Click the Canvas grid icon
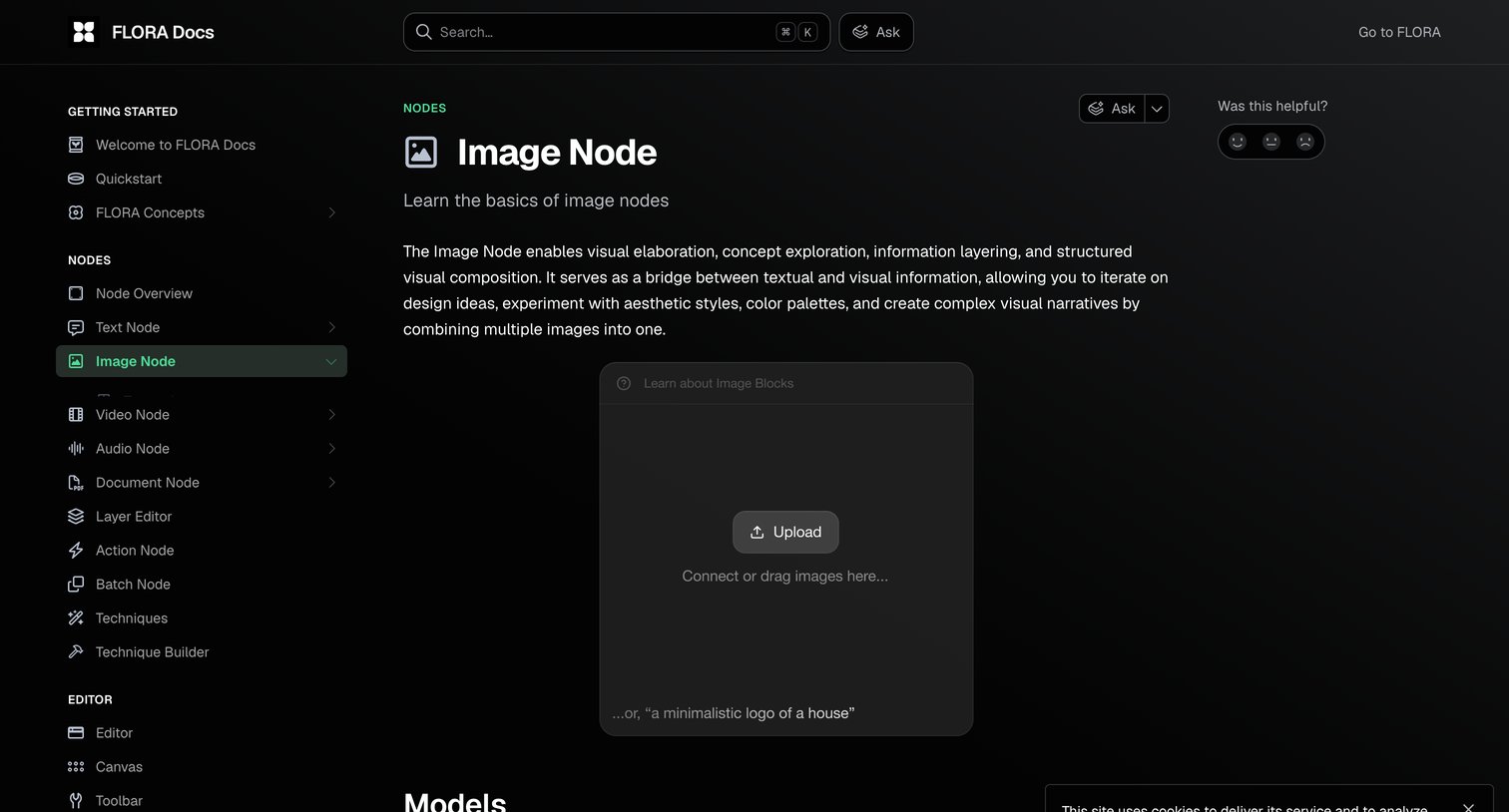 (76, 767)
